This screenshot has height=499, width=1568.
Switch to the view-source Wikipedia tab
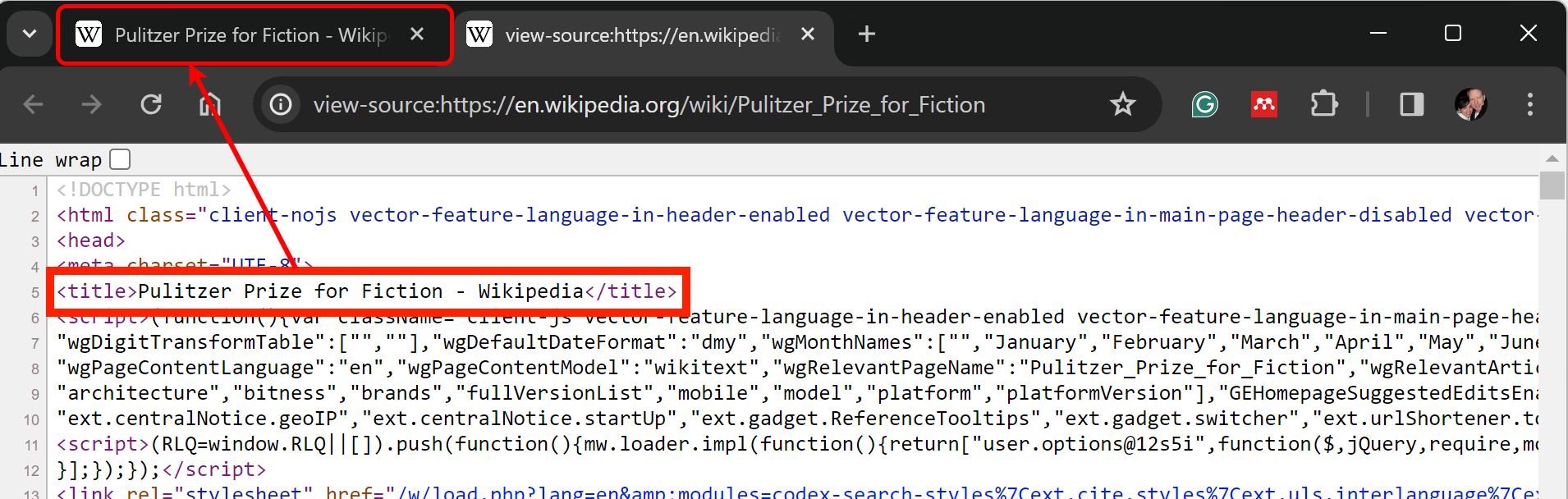pos(632,35)
